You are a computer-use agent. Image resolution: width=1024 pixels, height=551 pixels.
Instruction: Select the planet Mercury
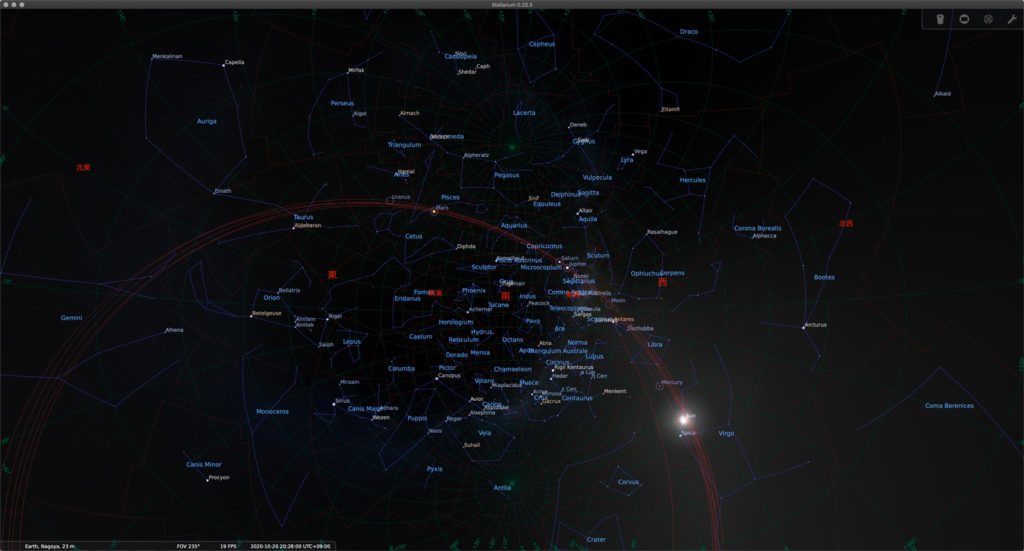[x=660, y=386]
